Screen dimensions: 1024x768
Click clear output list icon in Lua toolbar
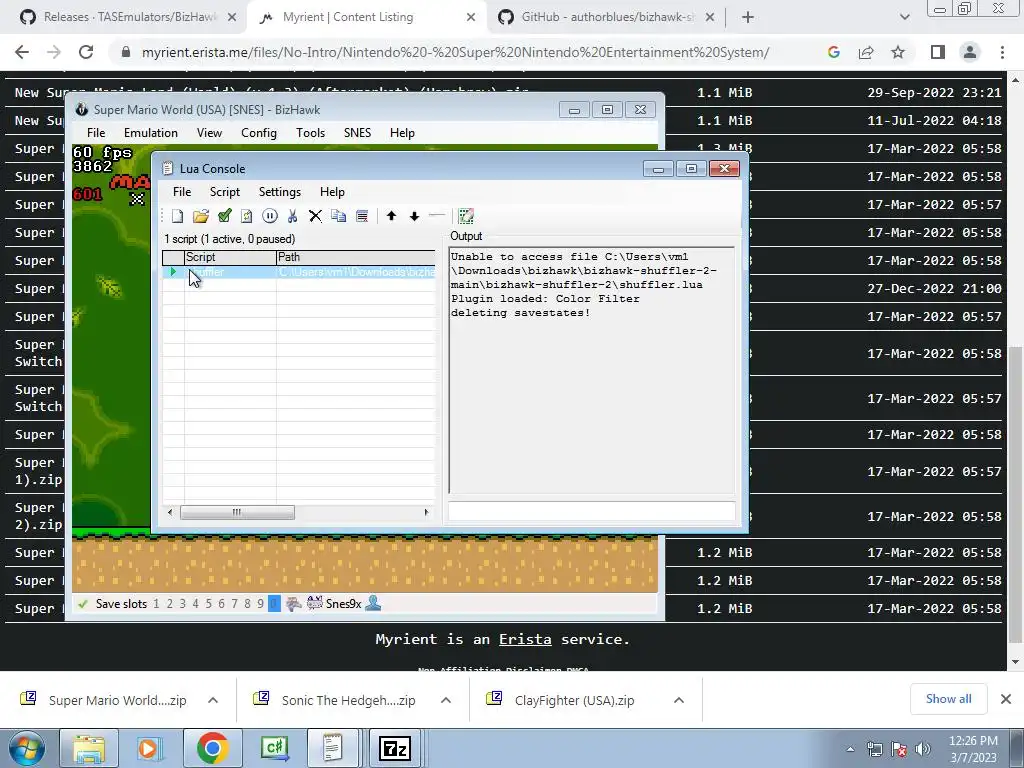(362, 216)
